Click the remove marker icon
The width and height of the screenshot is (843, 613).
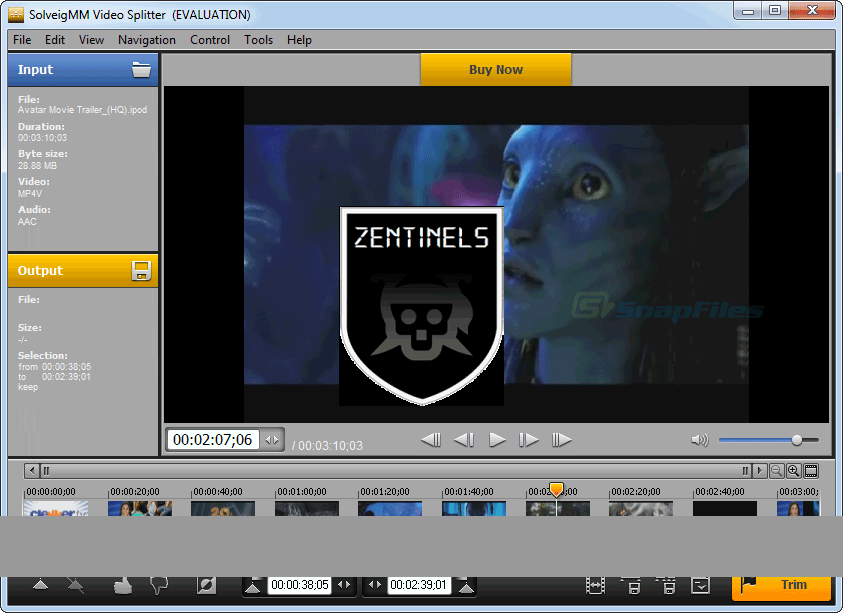76,585
